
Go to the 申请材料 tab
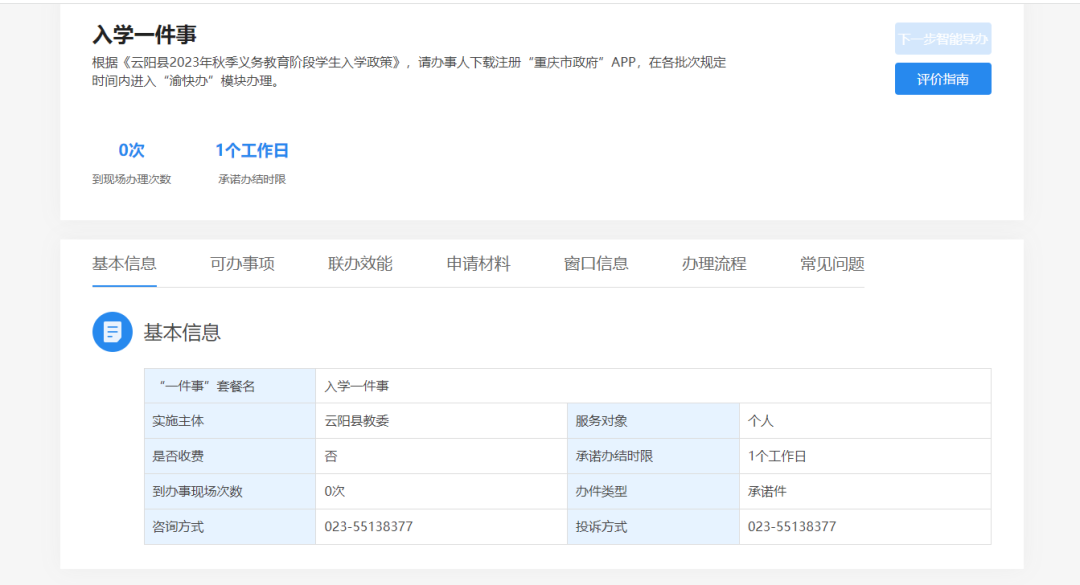(x=478, y=264)
